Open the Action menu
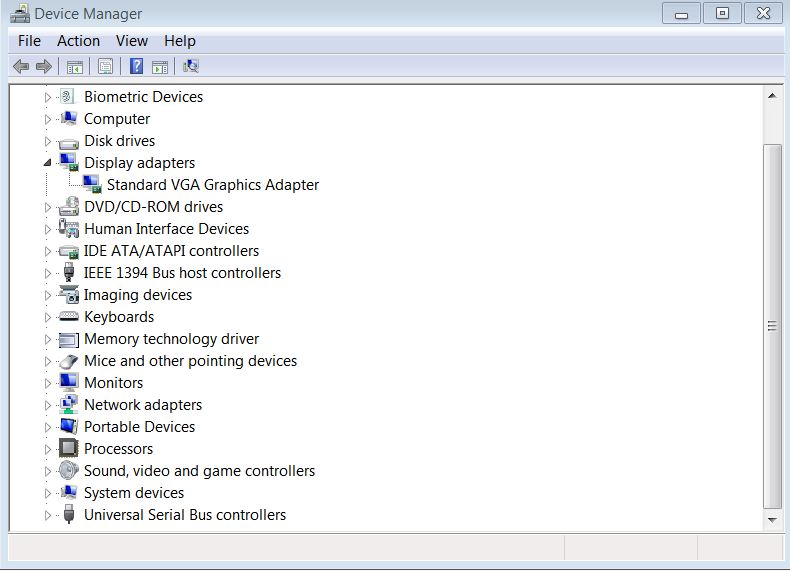The width and height of the screenshot is (790, 571). point(78,40)
